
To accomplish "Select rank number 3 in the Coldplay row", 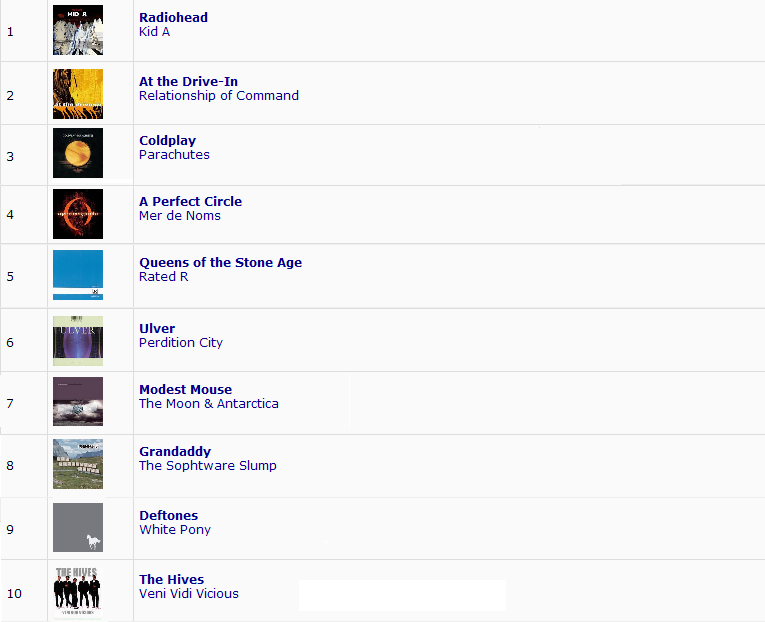I will pyautogui.click(x=10, y=157).
